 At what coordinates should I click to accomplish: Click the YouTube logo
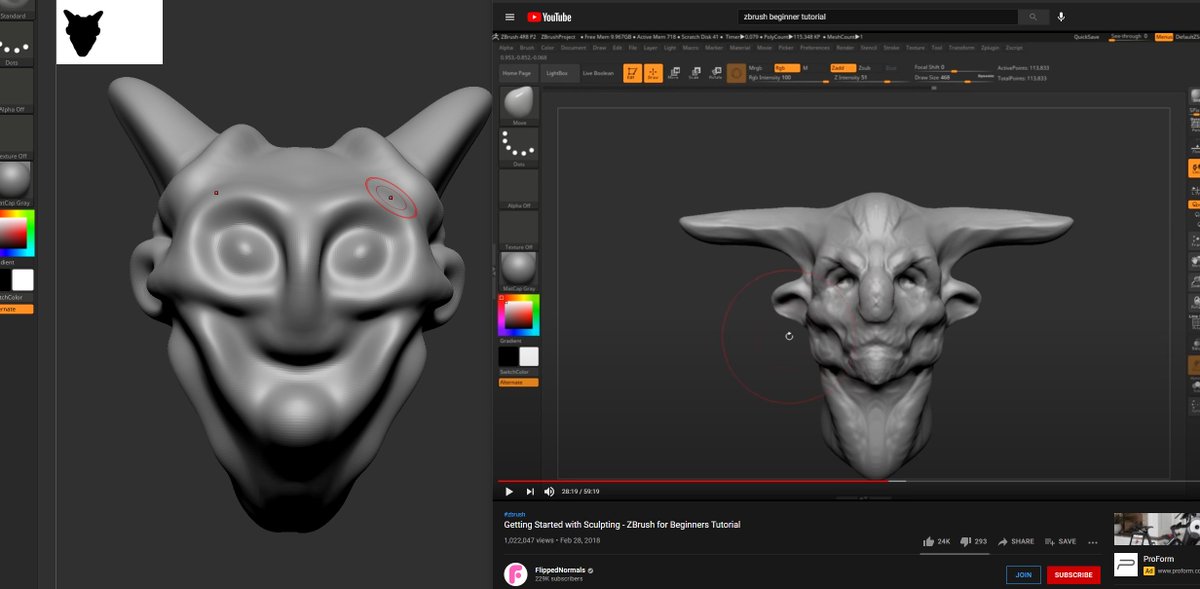(549, 17)
